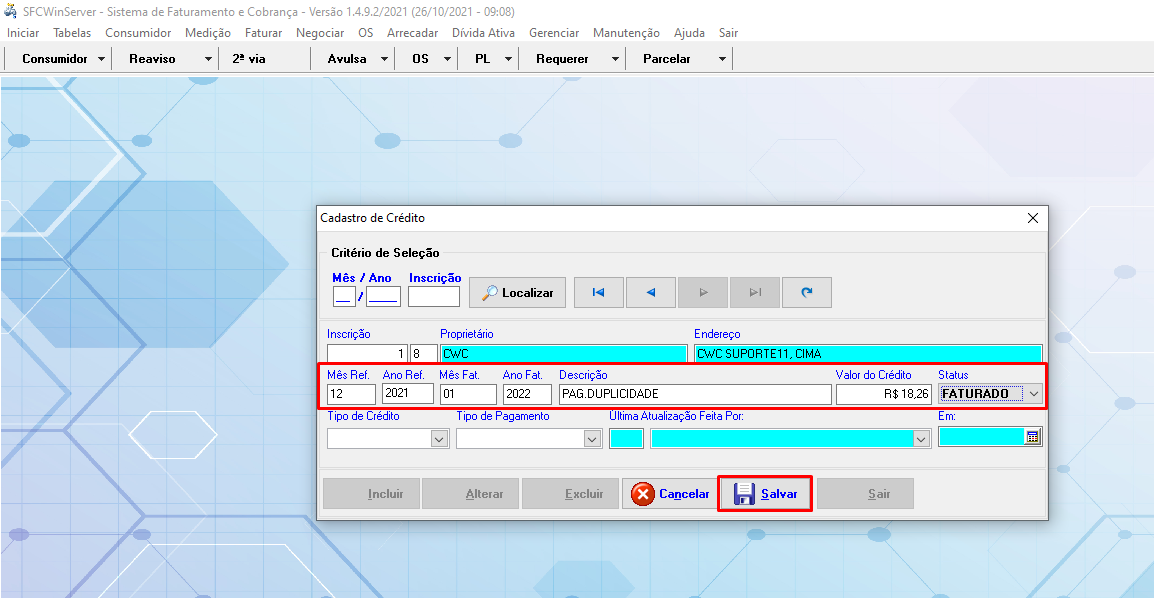Click the Inscrição search criteria field

pyautogui.click(x=433, y=296)
